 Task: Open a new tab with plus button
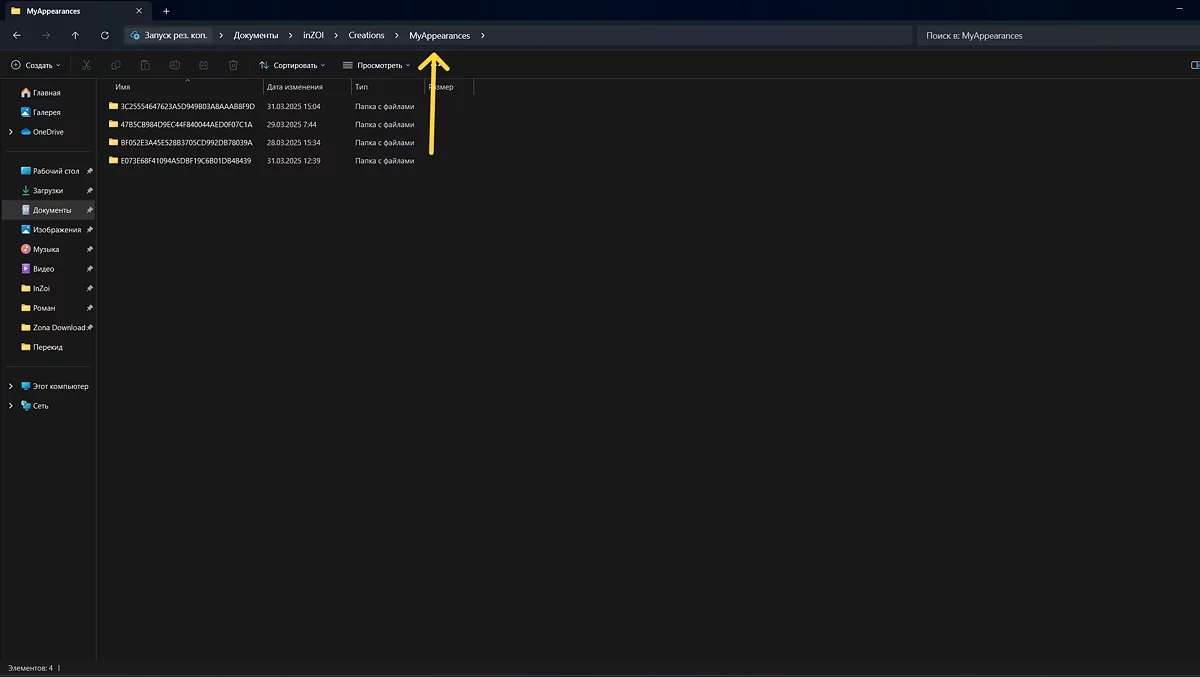[166, 11]
